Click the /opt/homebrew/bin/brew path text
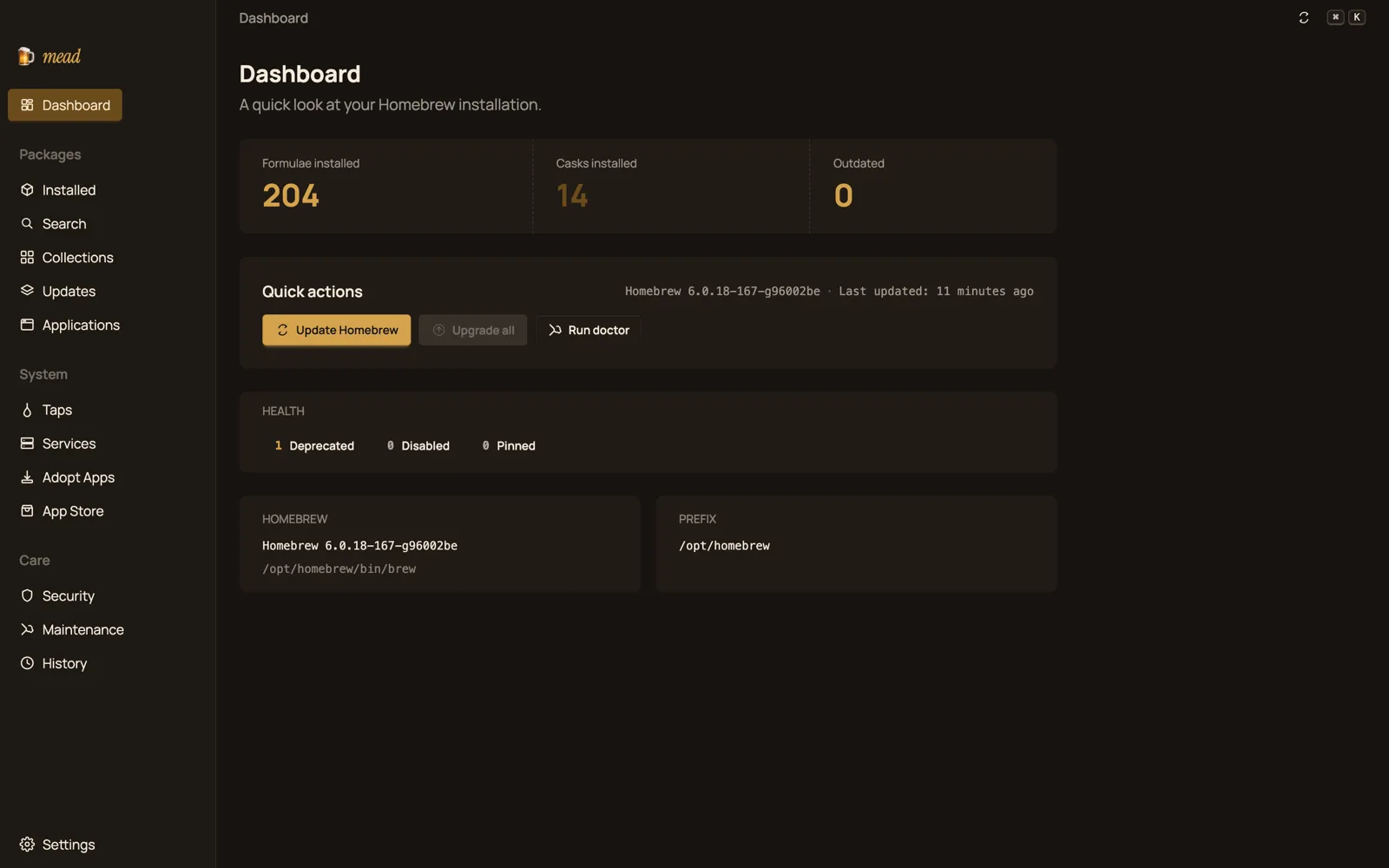1389x868 pixels. click(x=339, y=569)
